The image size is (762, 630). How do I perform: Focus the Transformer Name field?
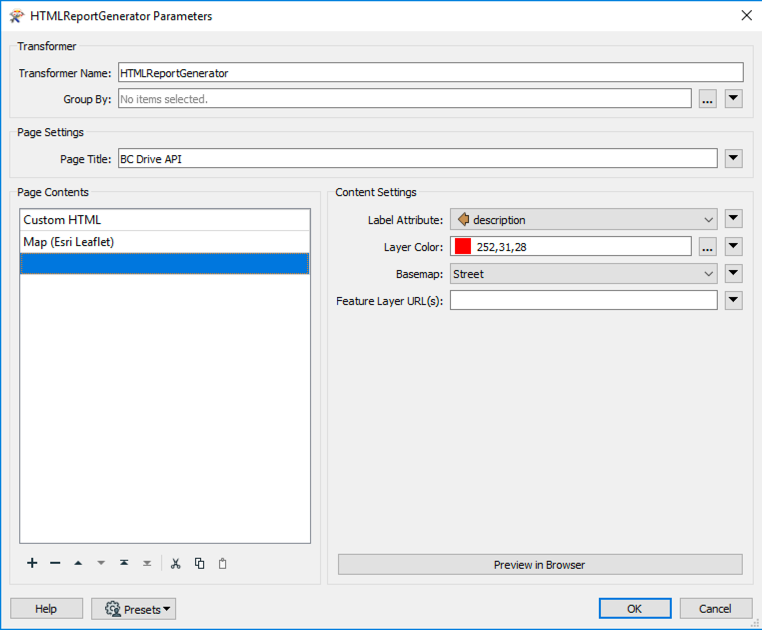pyautogui.click(x=431, y=72)
